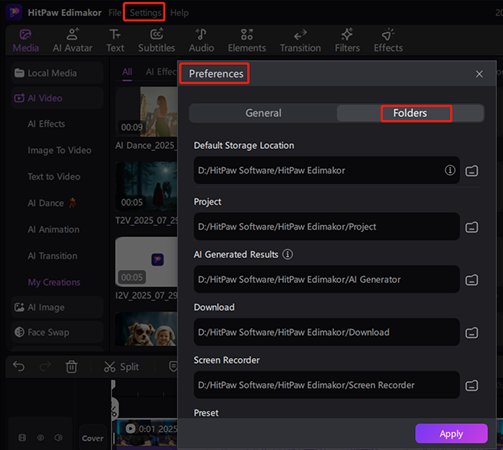
Task: Click the AI Generator path field
Action: pyautogui.click(x=327, y=279)
